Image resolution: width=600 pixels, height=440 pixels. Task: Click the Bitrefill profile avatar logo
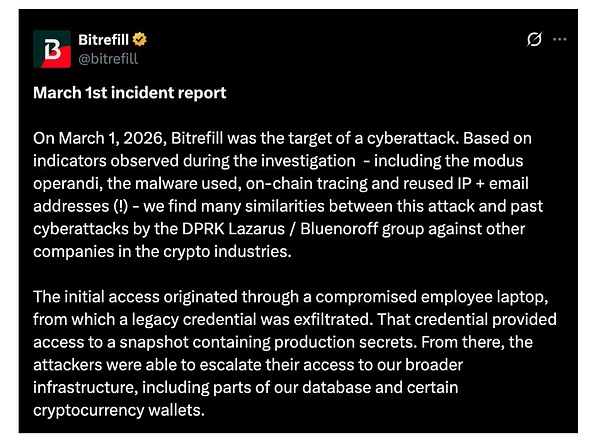[x=52, y=49]
